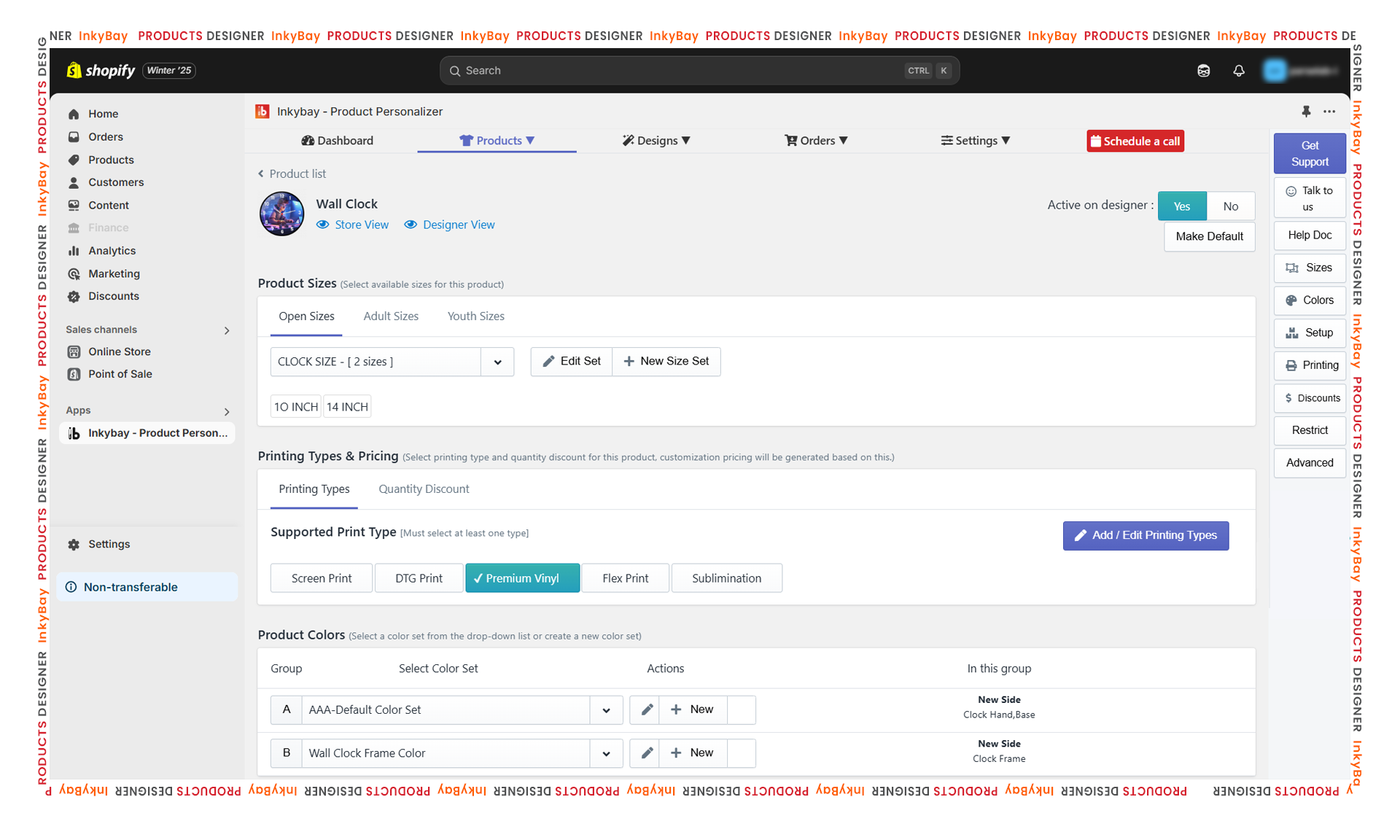Deselect the Premium Vinyl print type
This screenshot has height=840, width=1400.
click(522, 578)
